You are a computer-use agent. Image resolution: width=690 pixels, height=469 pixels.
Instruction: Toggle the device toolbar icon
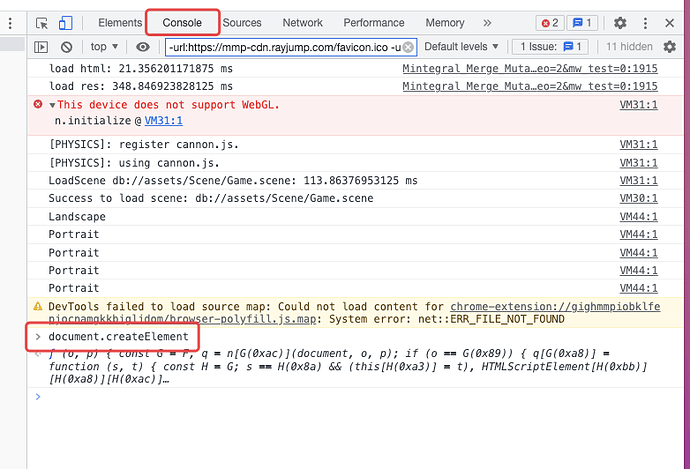(x=66, y=23)
